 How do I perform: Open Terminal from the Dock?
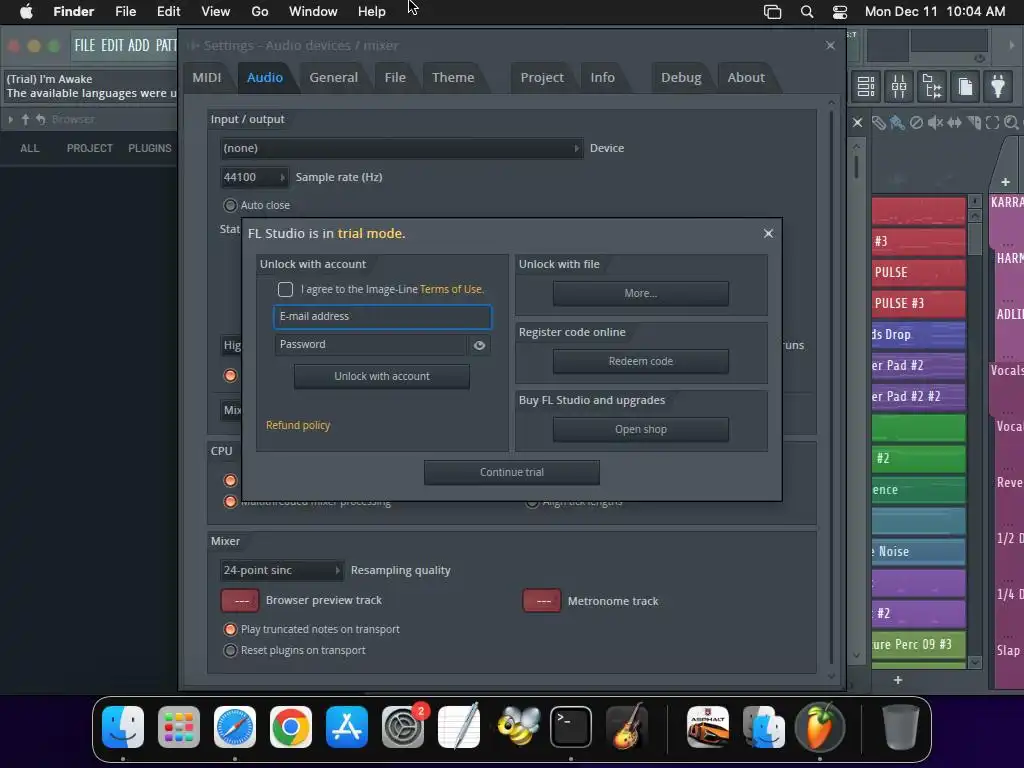tap(571, 726)
